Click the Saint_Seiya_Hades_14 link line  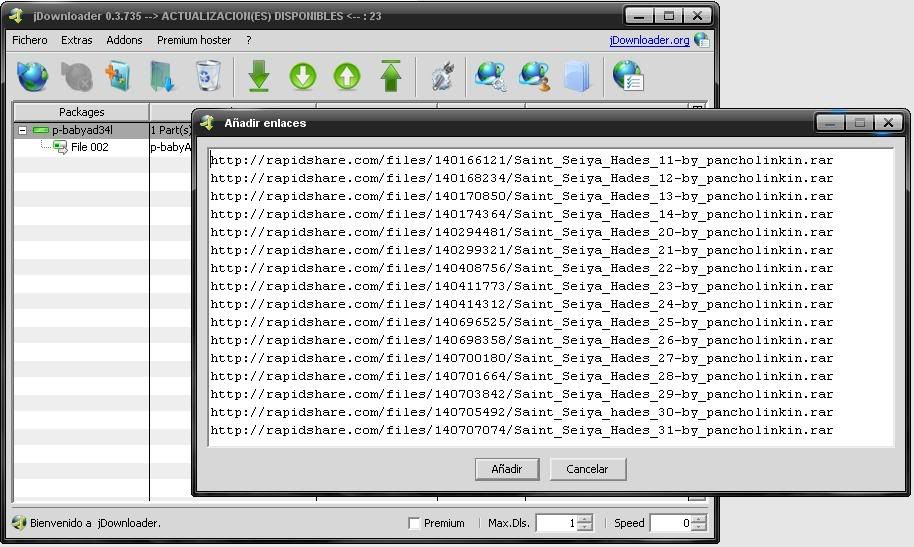coord(522,214)
